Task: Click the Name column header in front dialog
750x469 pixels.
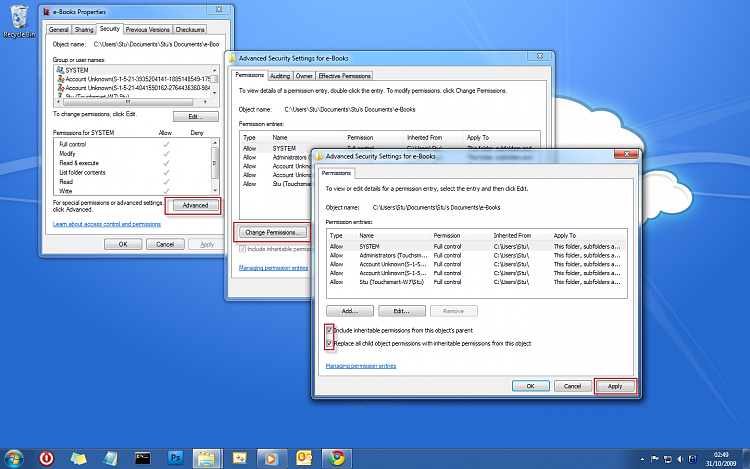Action: [x=394, y=236]
